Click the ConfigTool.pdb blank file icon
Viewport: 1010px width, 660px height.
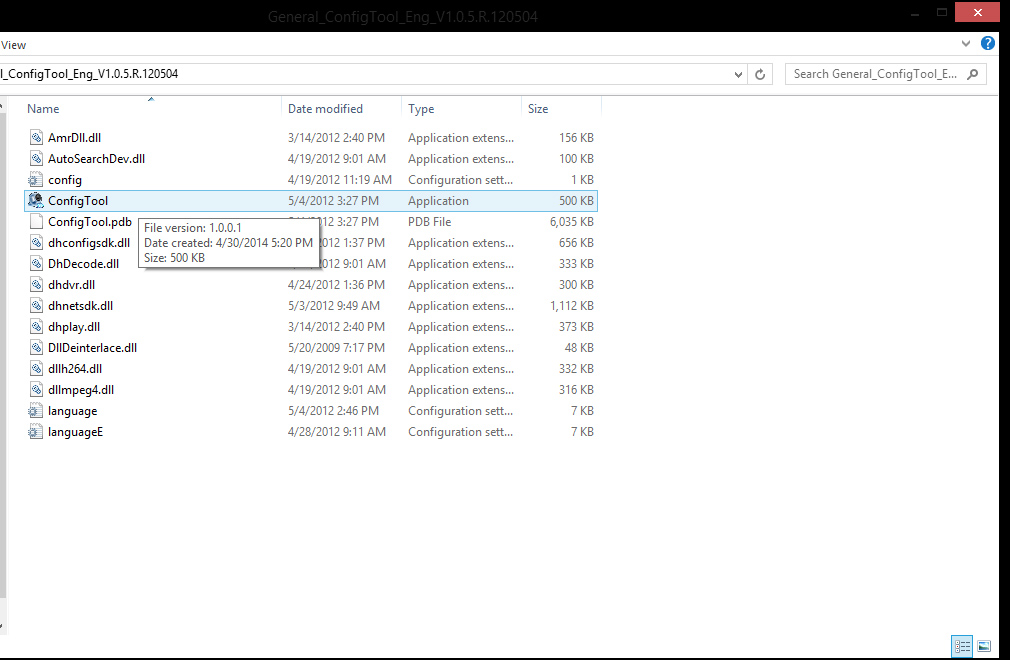coord(36,222)
